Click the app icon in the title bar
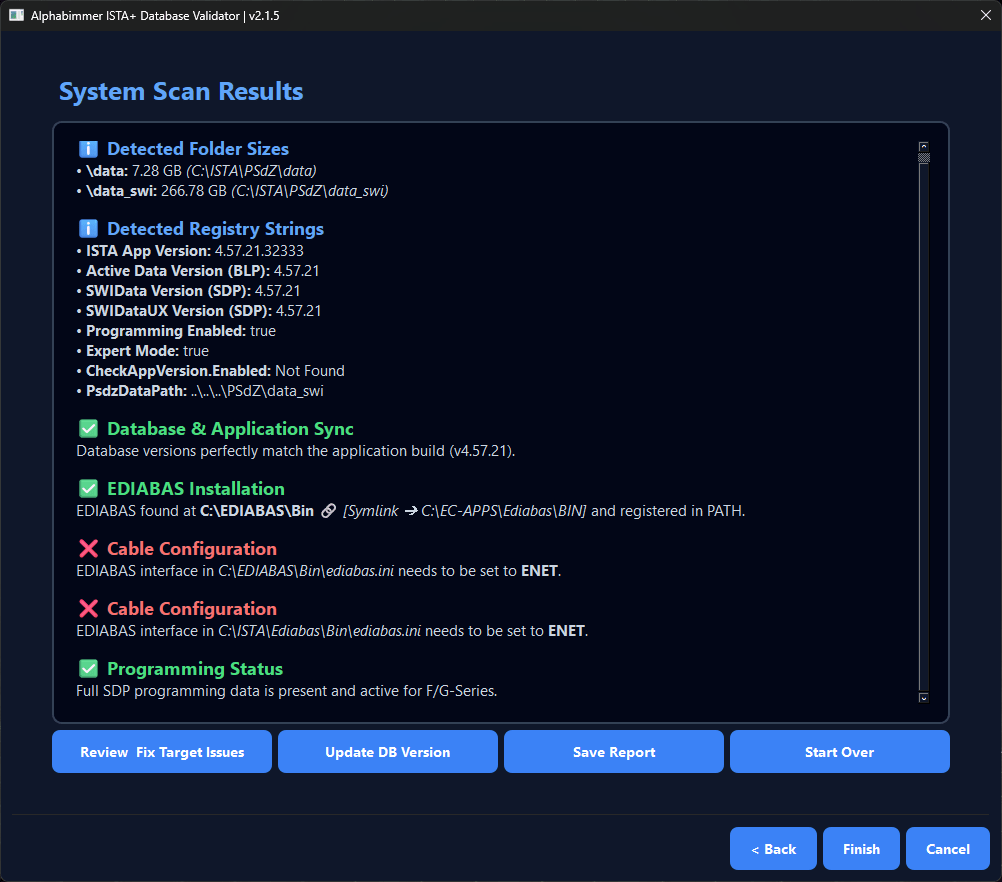 coord(16,15)
